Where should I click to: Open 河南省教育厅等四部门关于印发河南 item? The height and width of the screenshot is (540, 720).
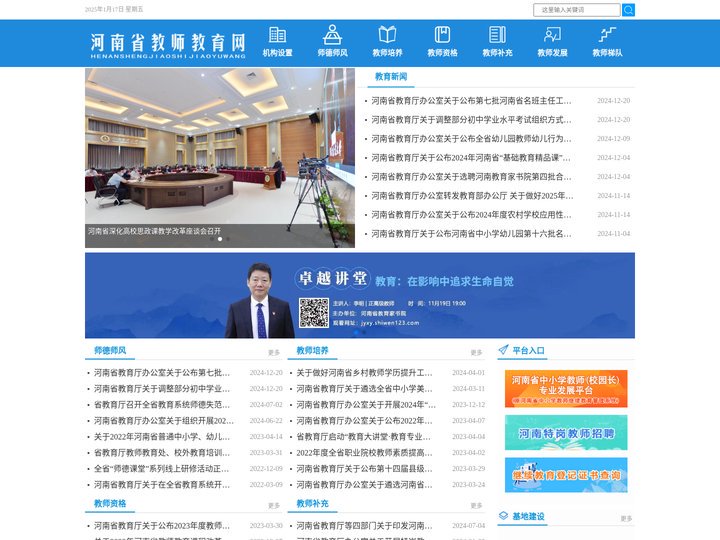[x=364, y=525]
